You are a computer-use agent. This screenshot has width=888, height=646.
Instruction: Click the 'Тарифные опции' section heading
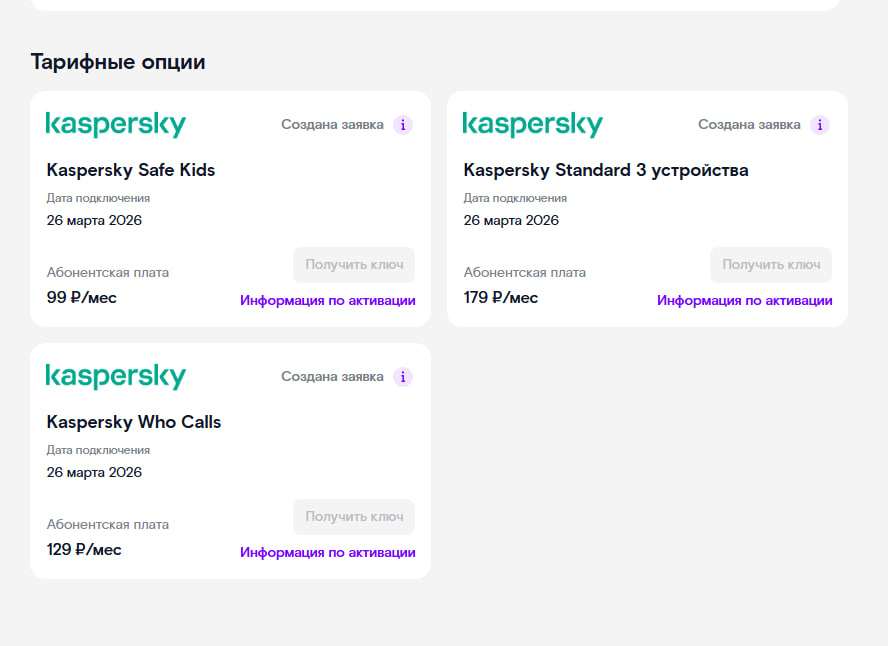tap(118, 62)
